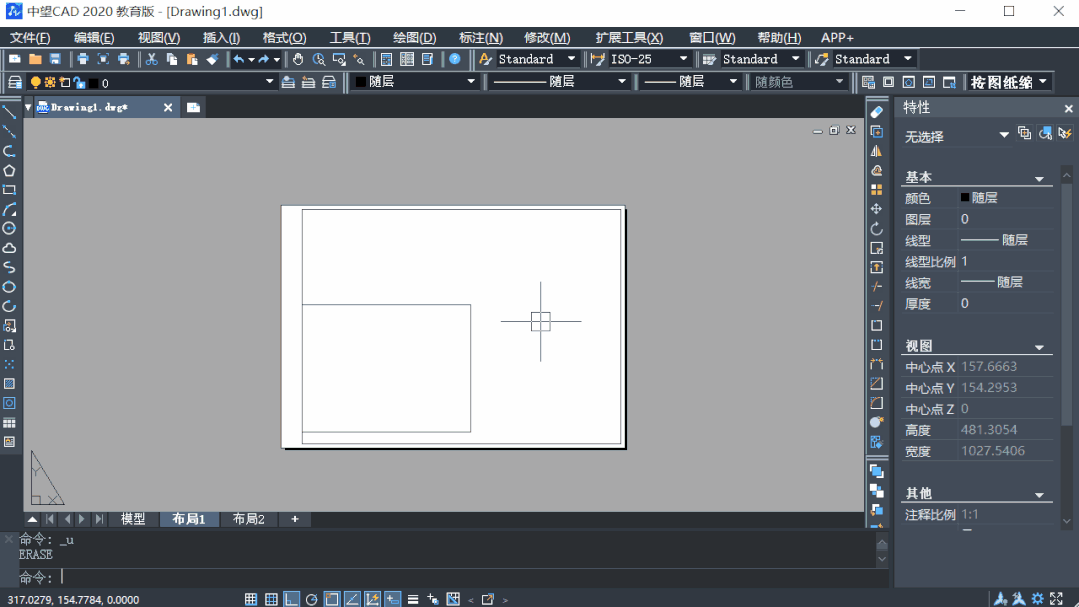Select the Mirror tool

877,151
